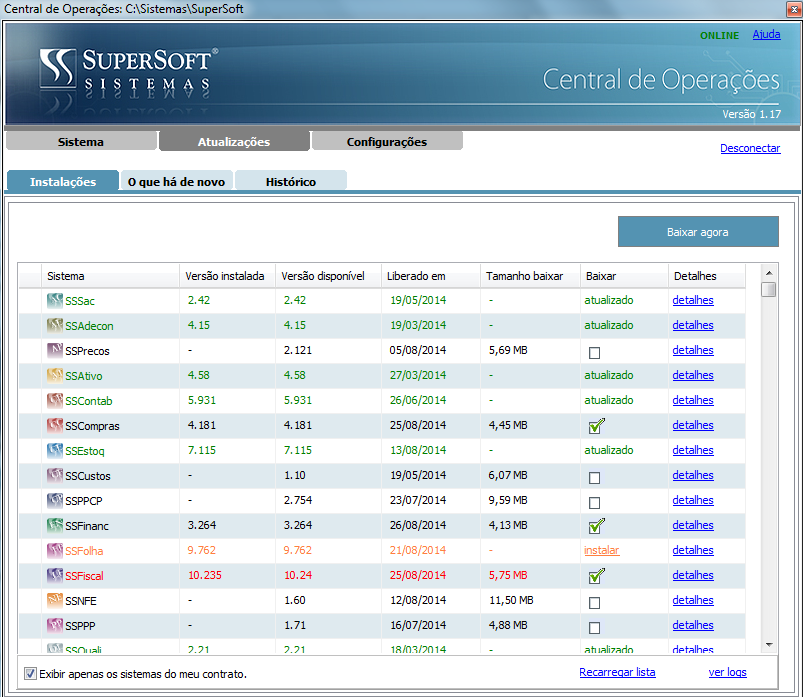Click the 'Tamanho baixar' column header

[x=530, y=276]
